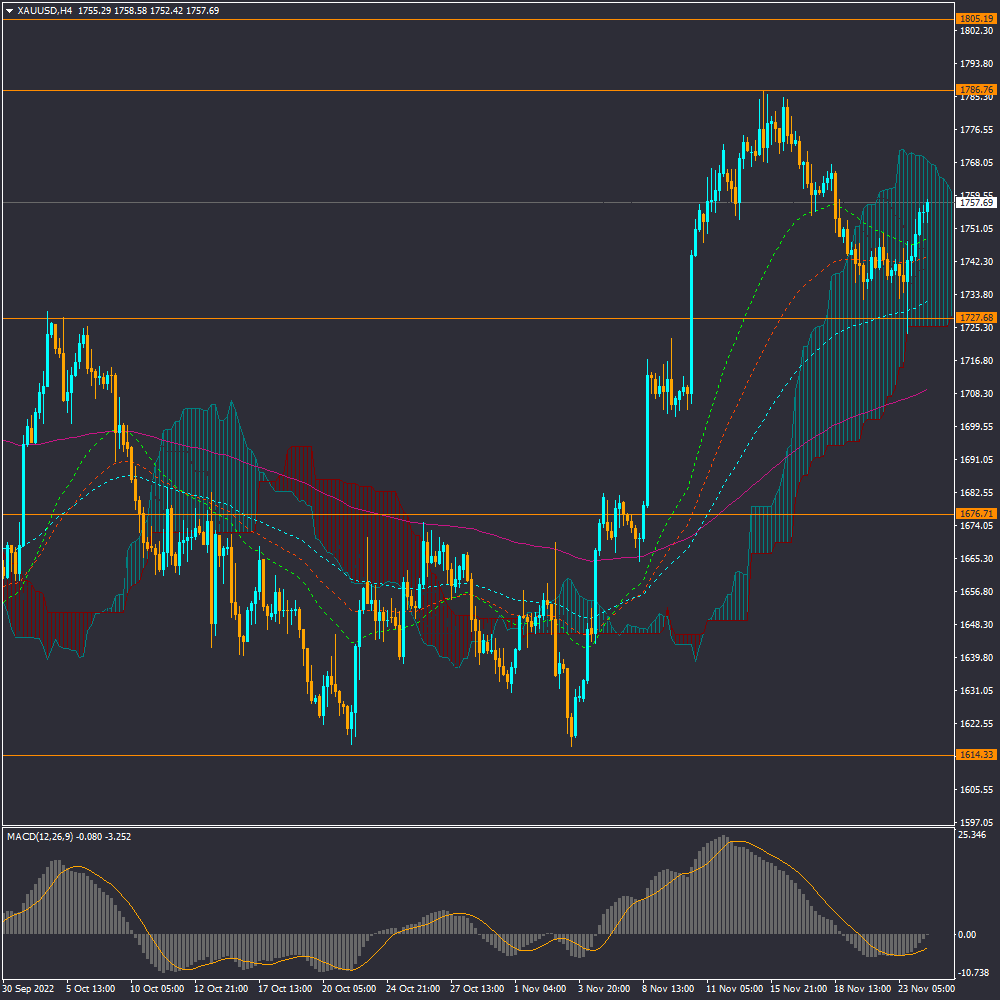
Task: Click the -10.738 MACD scale value
Action: (974, 973)
